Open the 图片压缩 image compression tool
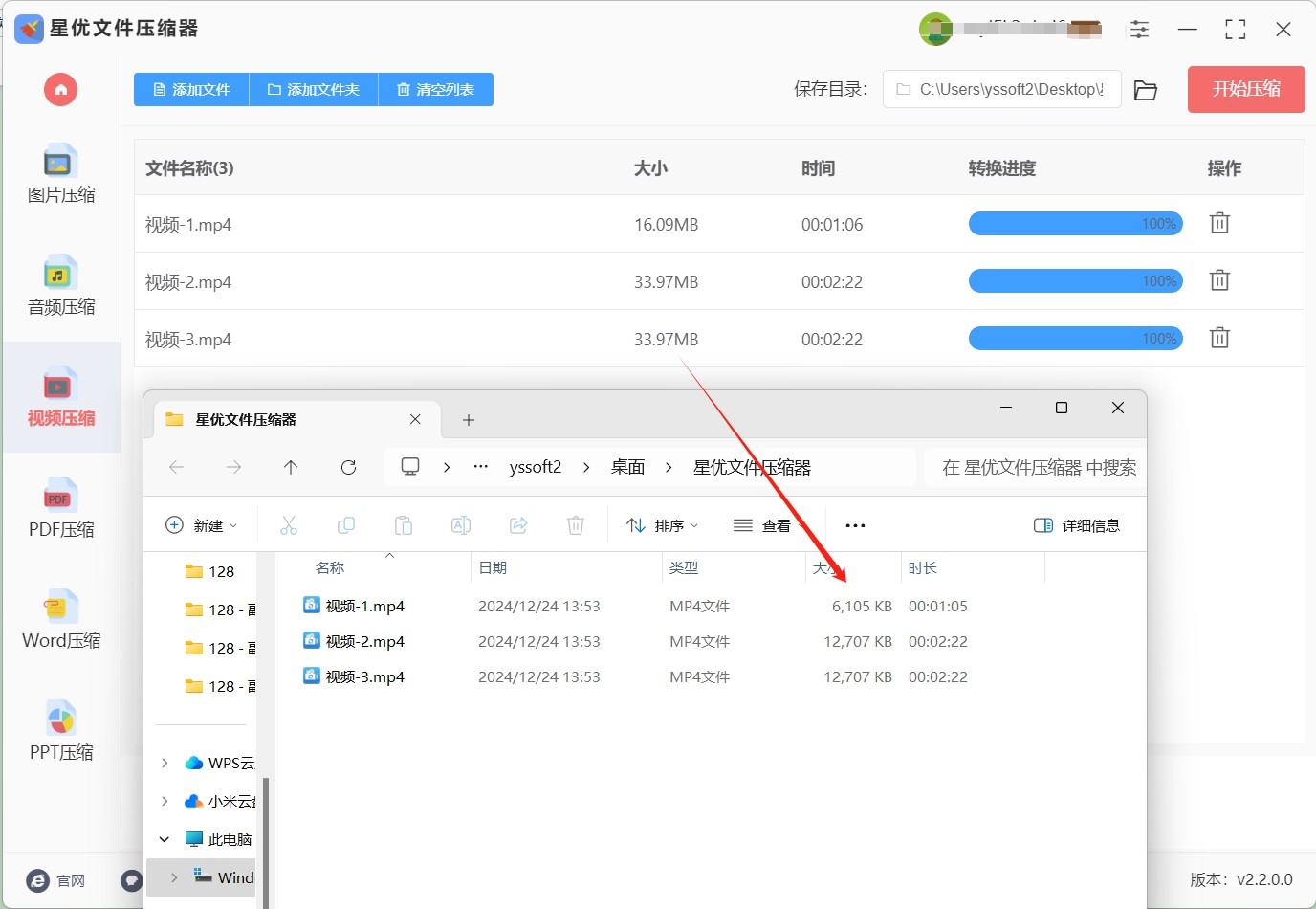 61,174
